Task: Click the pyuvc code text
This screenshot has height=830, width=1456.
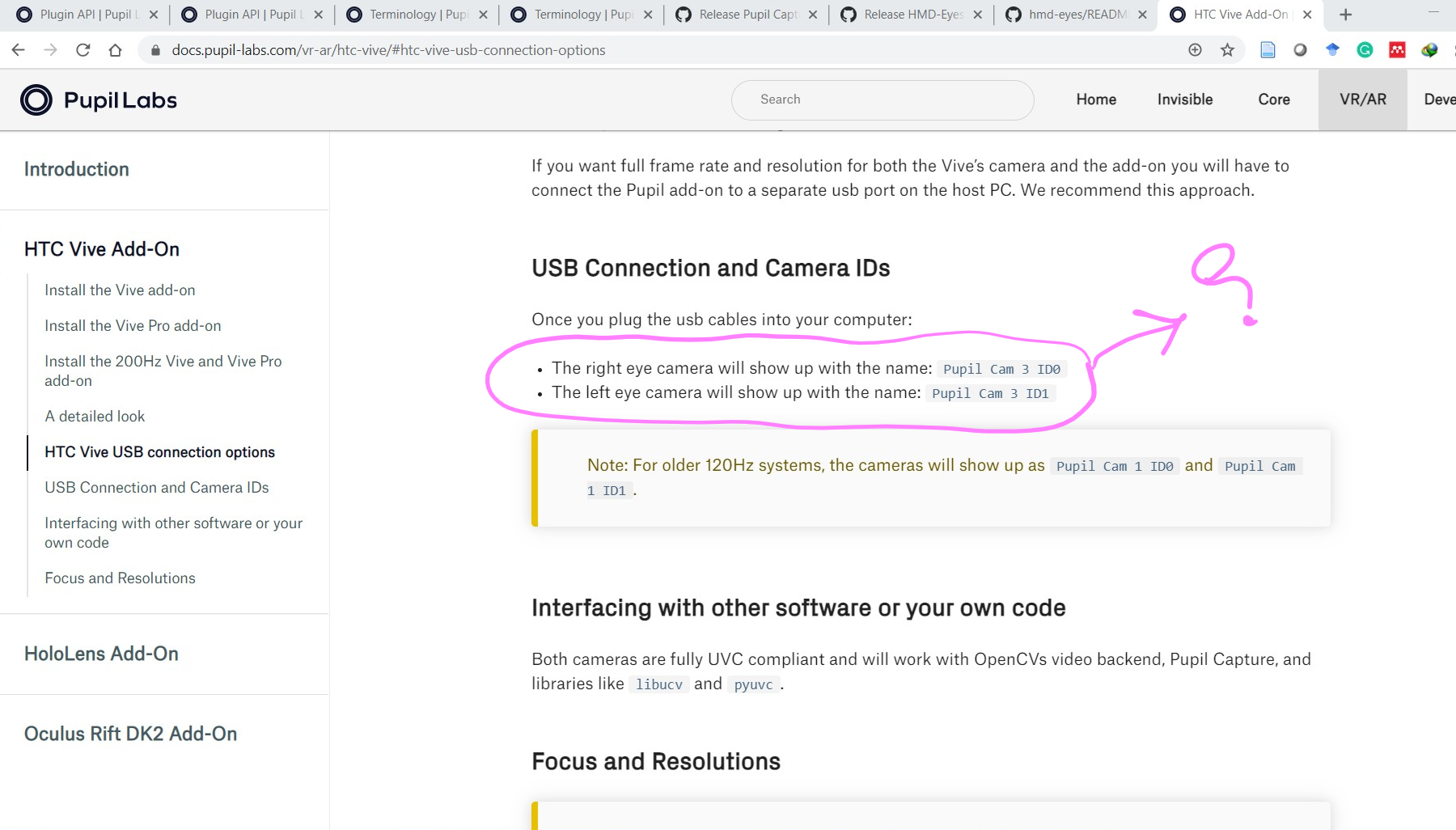Action: pos(753,684)
